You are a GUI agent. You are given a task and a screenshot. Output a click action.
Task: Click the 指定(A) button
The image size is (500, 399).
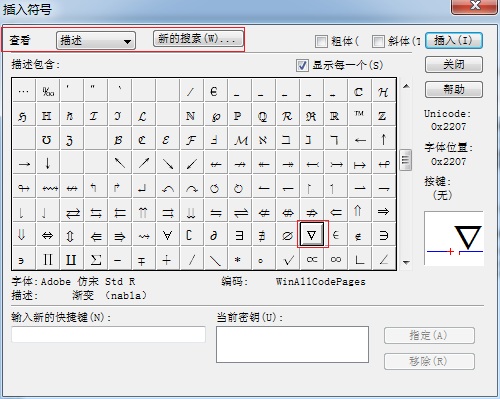pos(429,335)
